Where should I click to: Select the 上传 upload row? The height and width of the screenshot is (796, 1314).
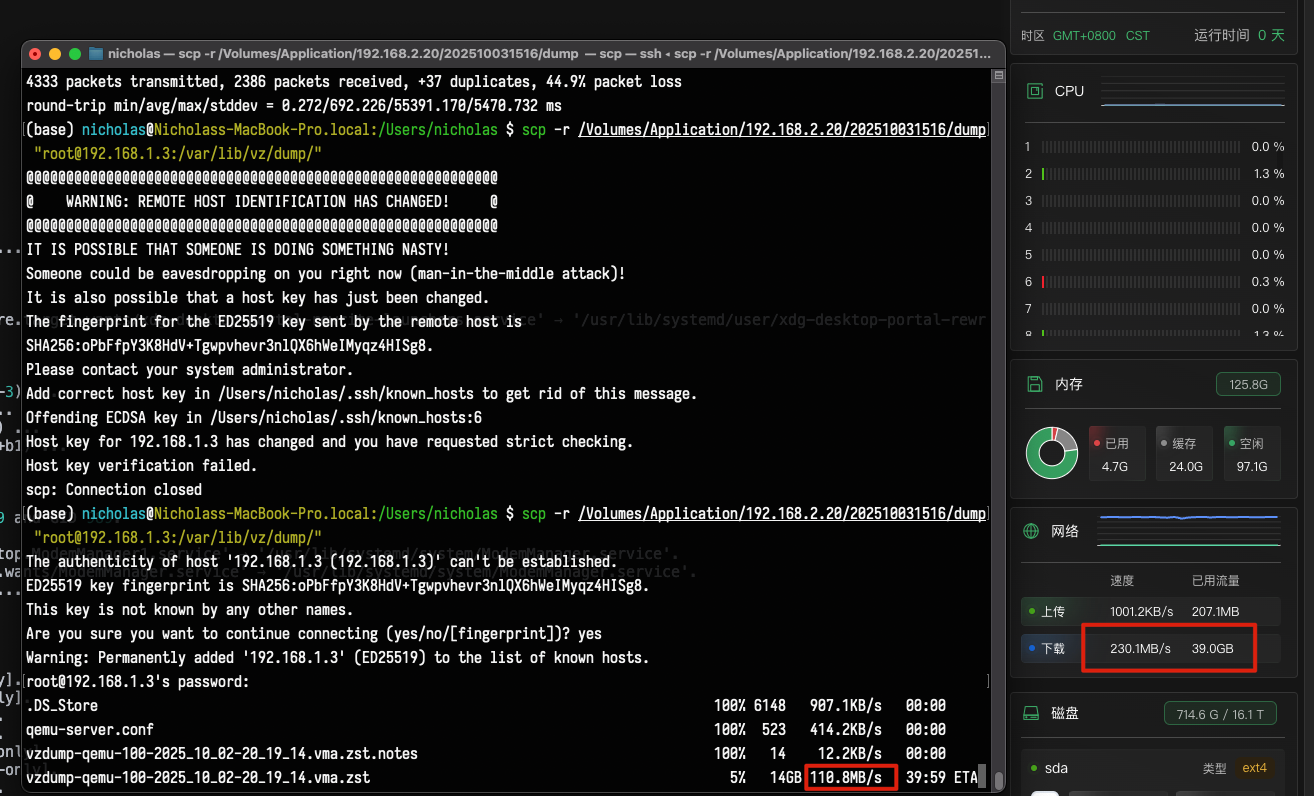tap(1149, 611)
